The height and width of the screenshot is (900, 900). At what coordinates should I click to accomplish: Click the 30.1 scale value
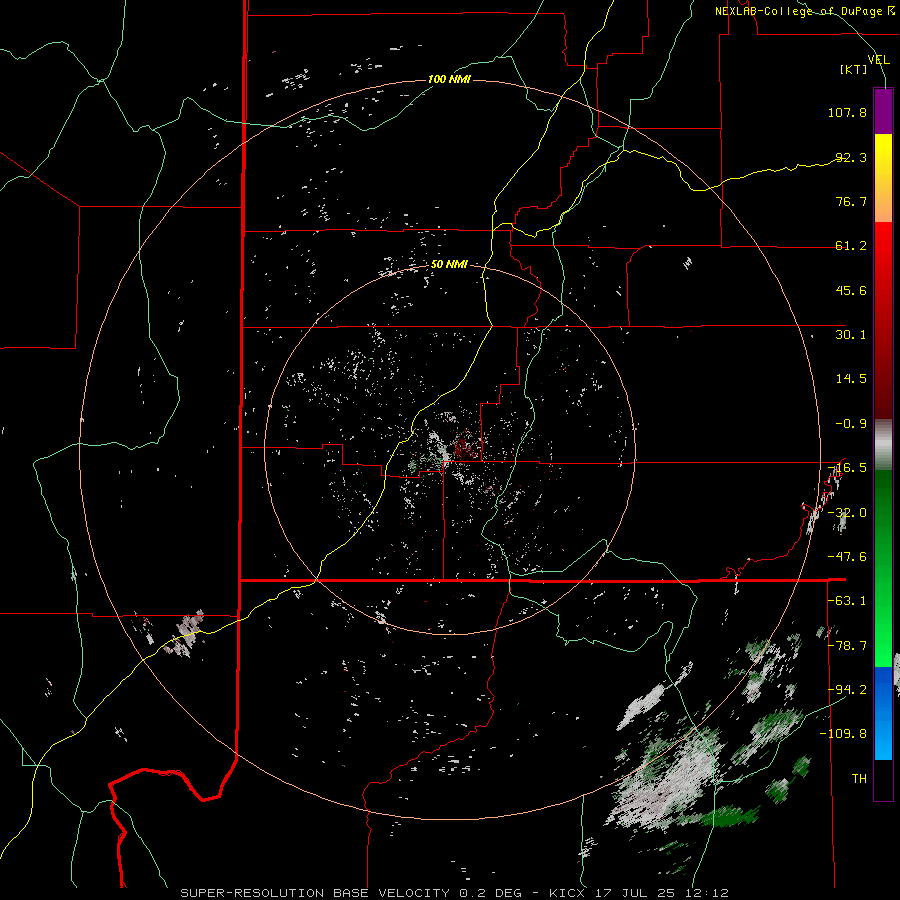point(851,335)
